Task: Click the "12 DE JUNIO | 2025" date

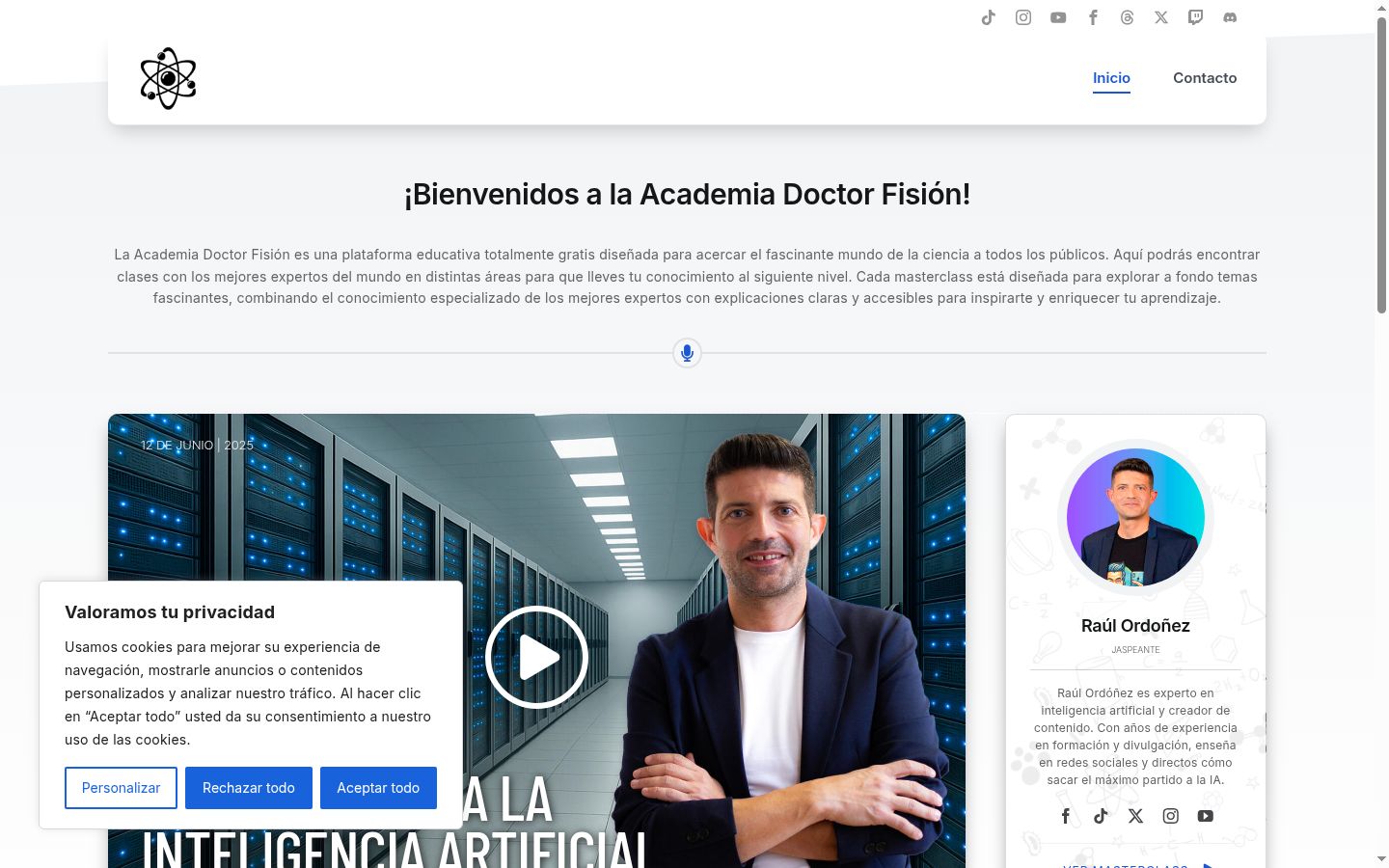Action: click(x=197, y=446)
